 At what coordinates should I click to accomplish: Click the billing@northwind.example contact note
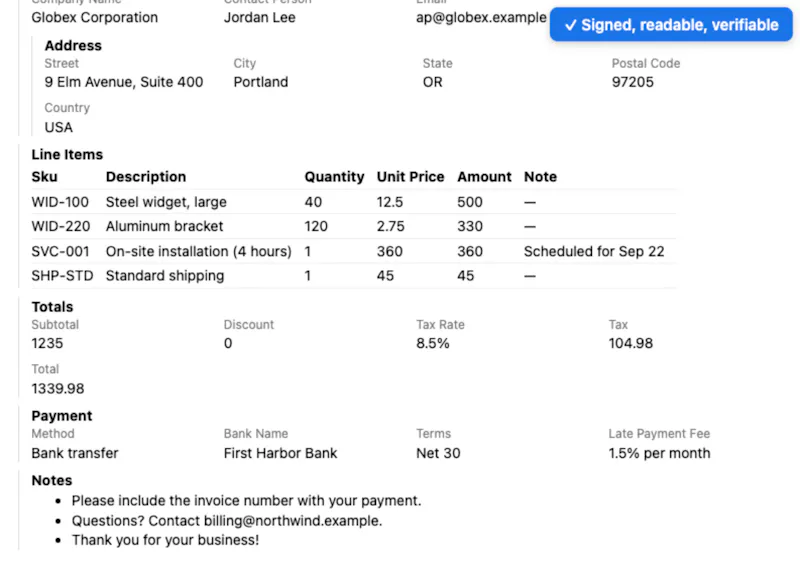(227, 521)
